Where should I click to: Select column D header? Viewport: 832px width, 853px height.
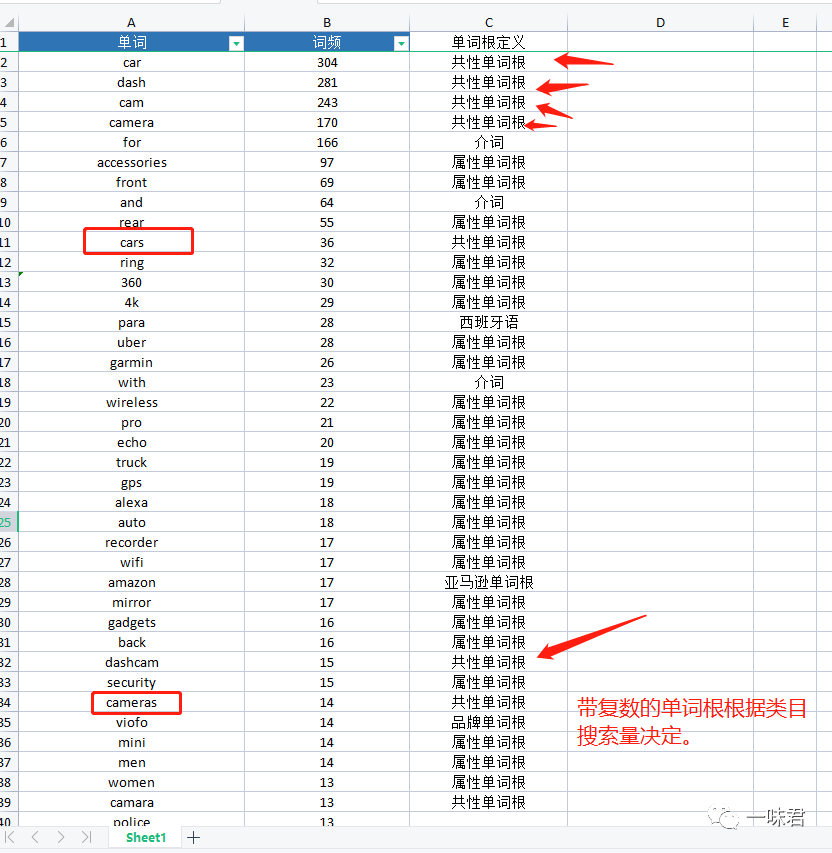[660, 22]
